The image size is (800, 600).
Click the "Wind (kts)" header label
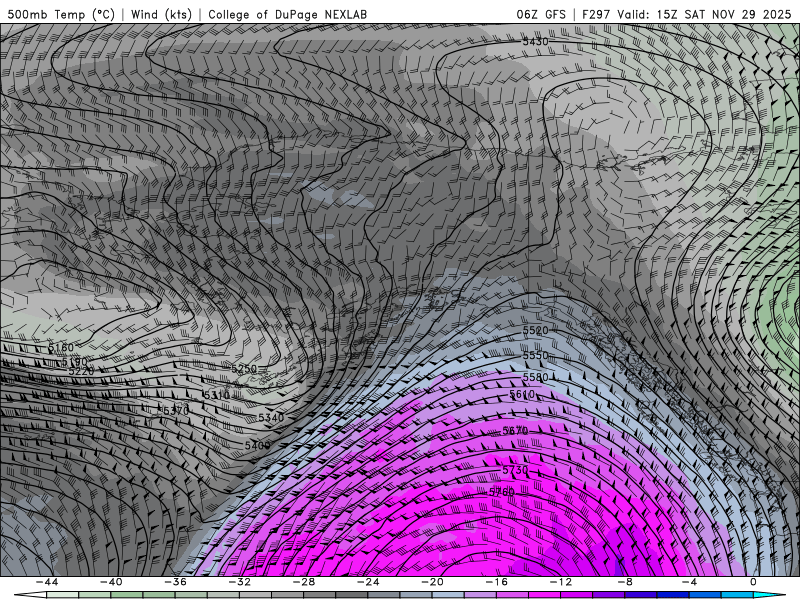pyautogui.click(x=161, y=14)
